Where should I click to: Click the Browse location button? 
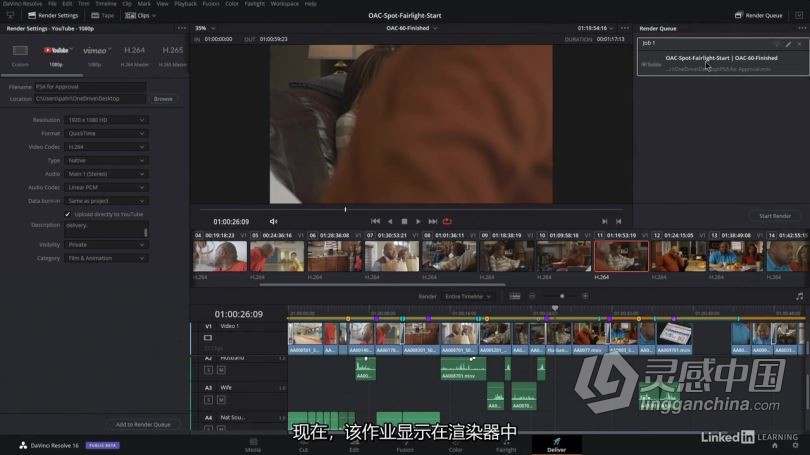163,99
